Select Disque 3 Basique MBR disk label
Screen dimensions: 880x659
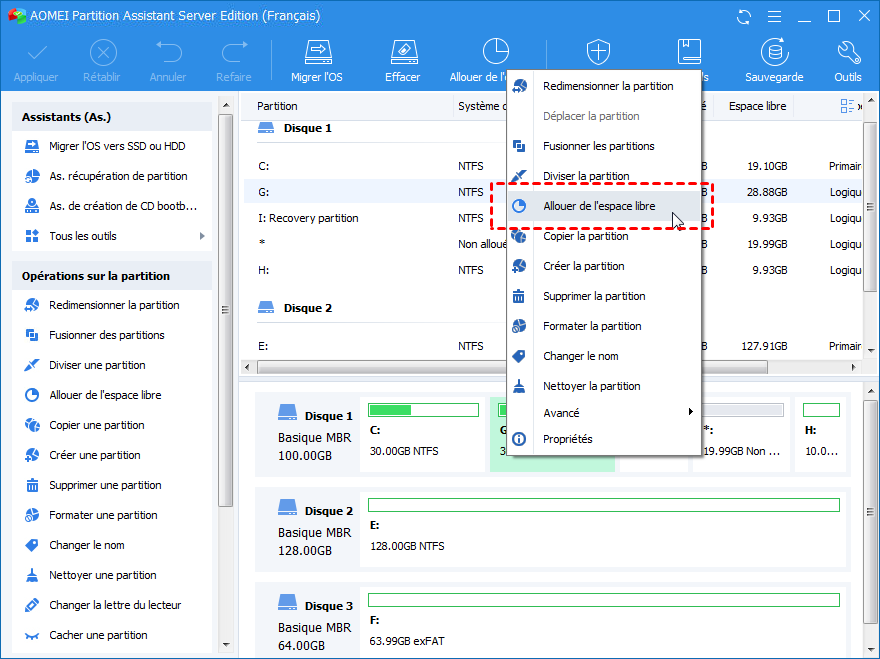tap(315, 623)
